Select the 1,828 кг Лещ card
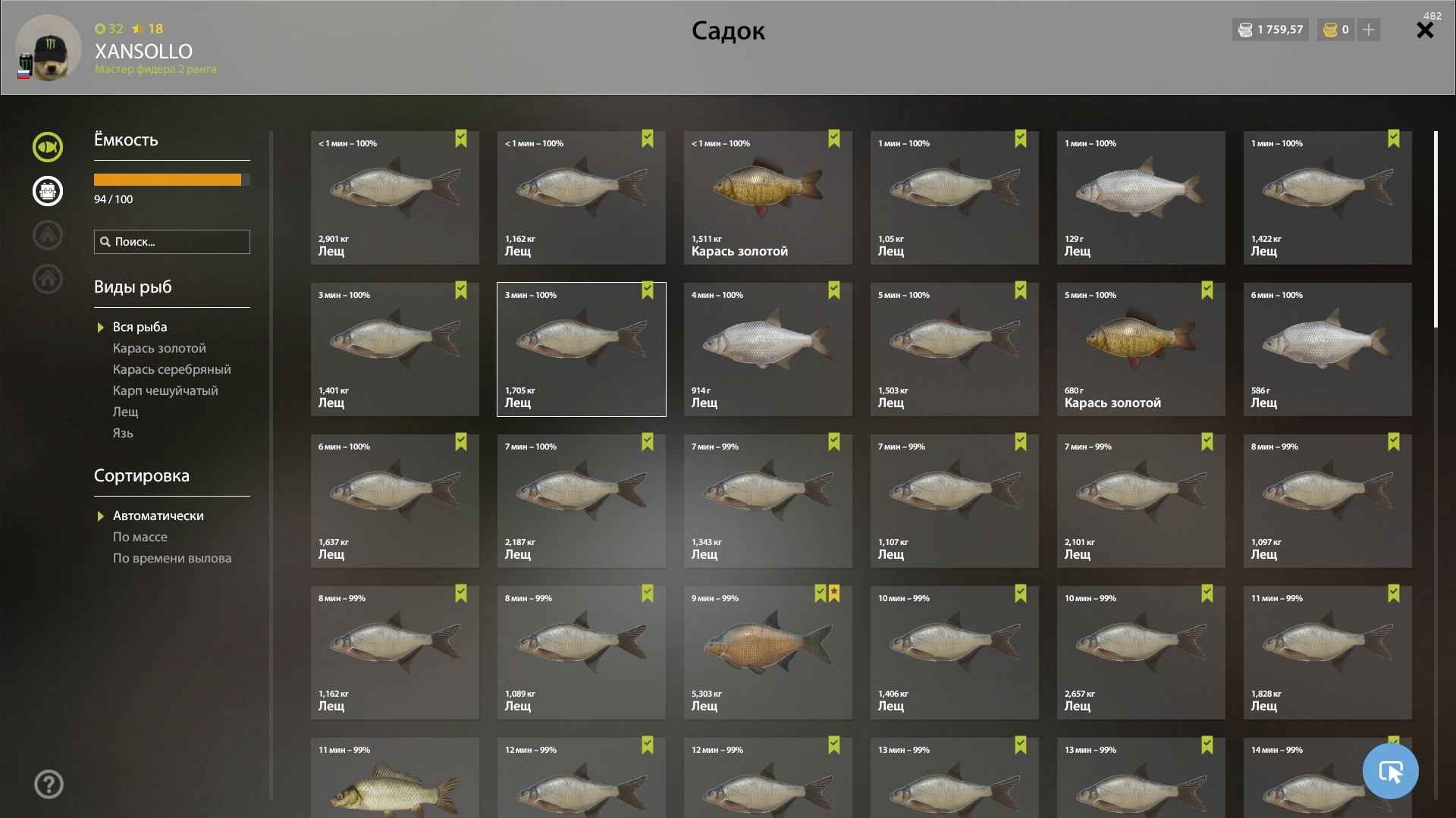This screenshot has height=818, width=1456. (1328, 653)
